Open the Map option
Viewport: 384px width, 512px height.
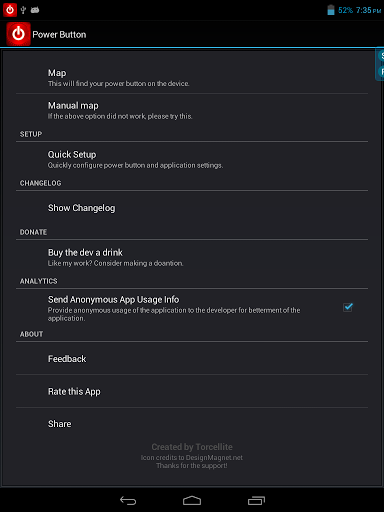[192, 77]
